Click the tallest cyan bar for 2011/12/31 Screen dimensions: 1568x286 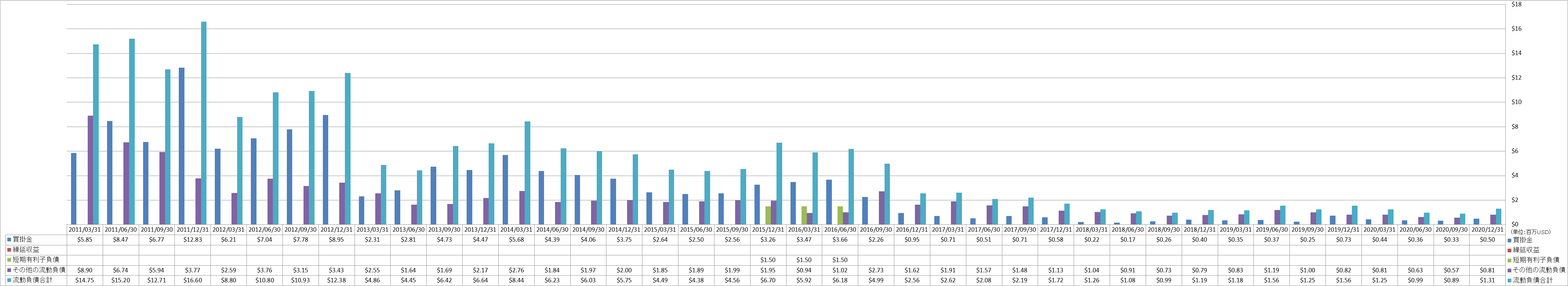(203, 123)
